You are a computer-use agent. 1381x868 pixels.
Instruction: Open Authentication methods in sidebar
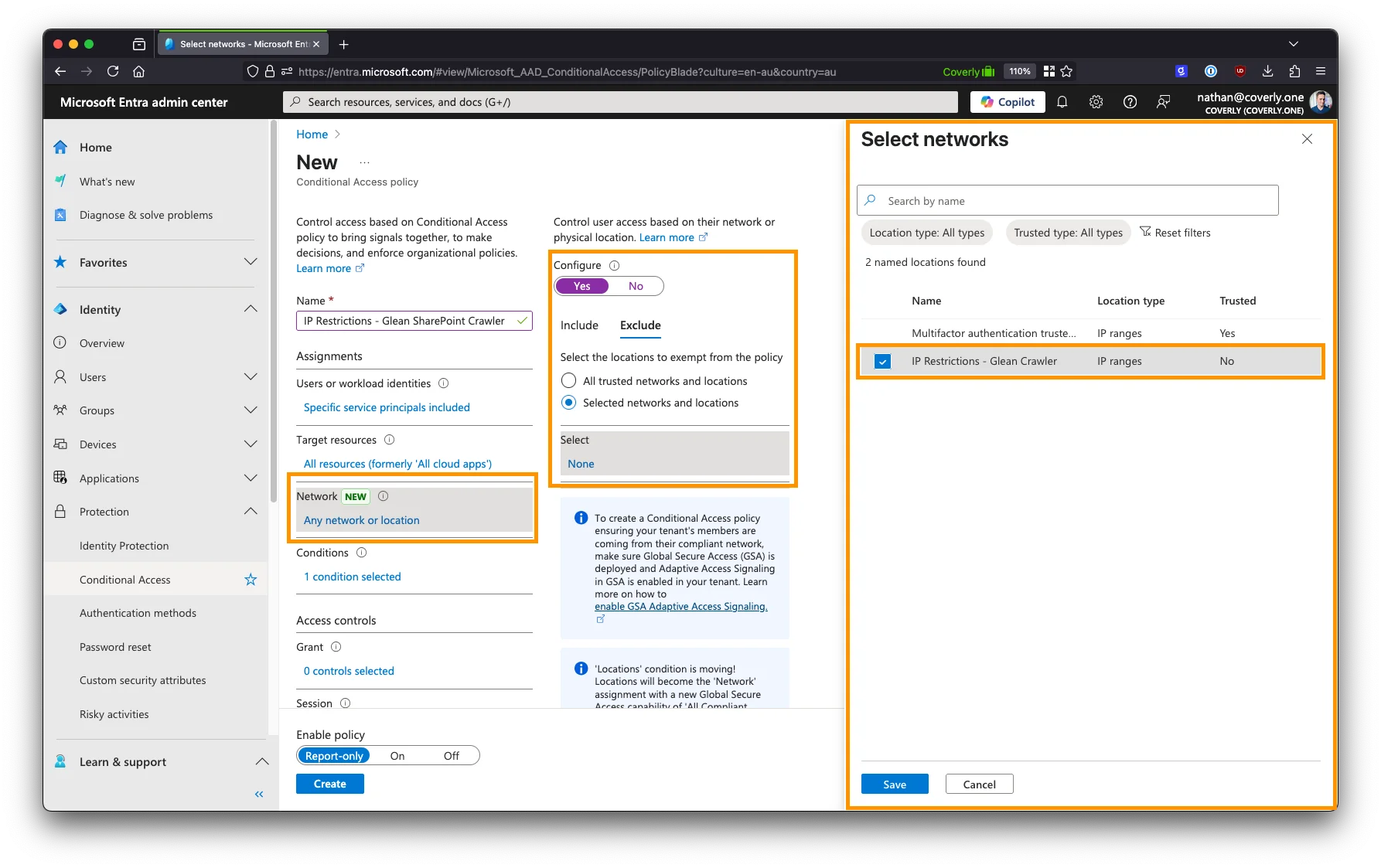tap(138, 613)
